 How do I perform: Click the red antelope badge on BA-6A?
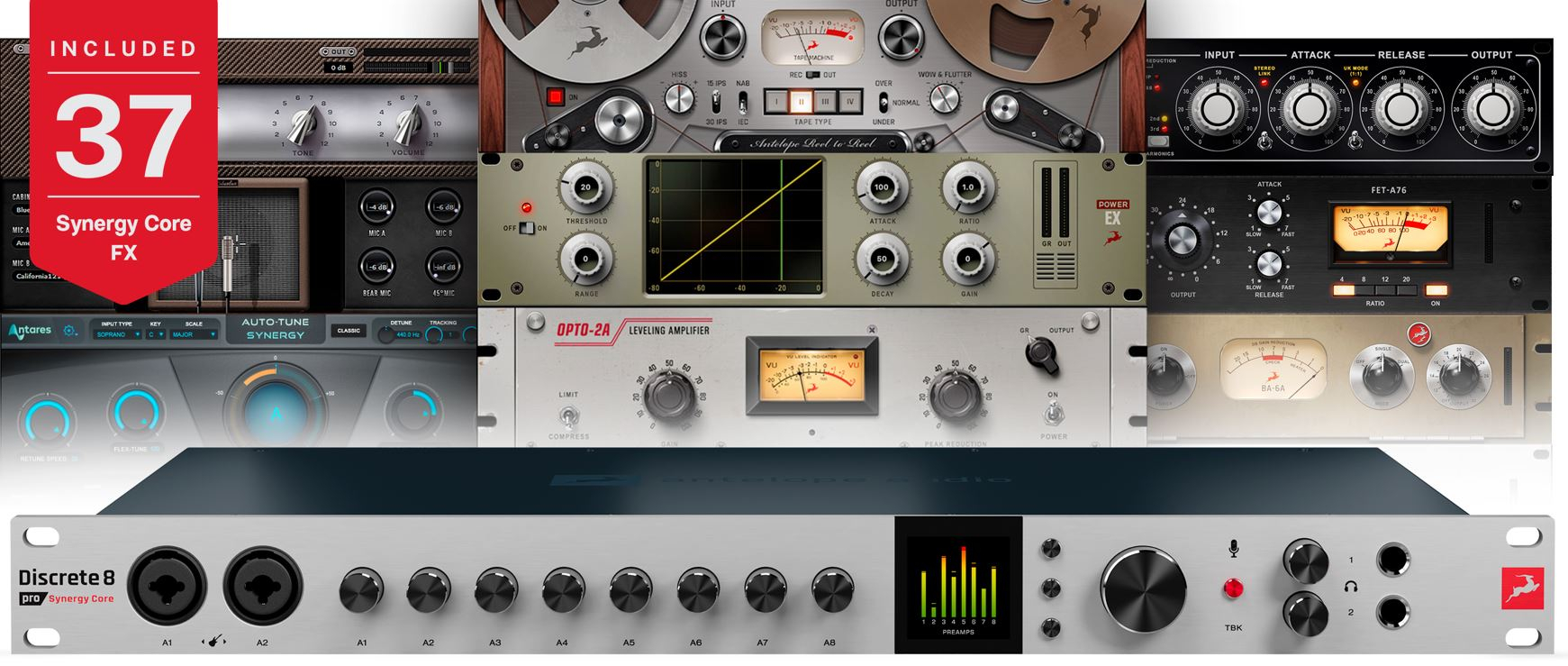tap(1419, 335)
